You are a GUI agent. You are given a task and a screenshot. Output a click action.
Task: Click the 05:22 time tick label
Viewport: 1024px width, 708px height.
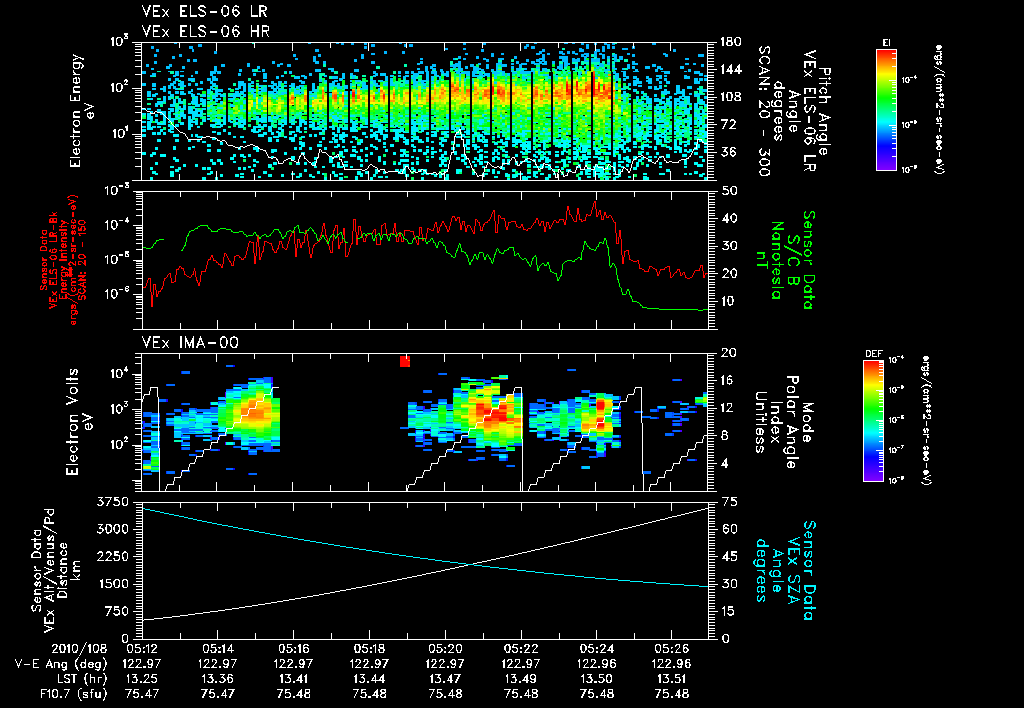pyautogui.click(x=521, y=649)
